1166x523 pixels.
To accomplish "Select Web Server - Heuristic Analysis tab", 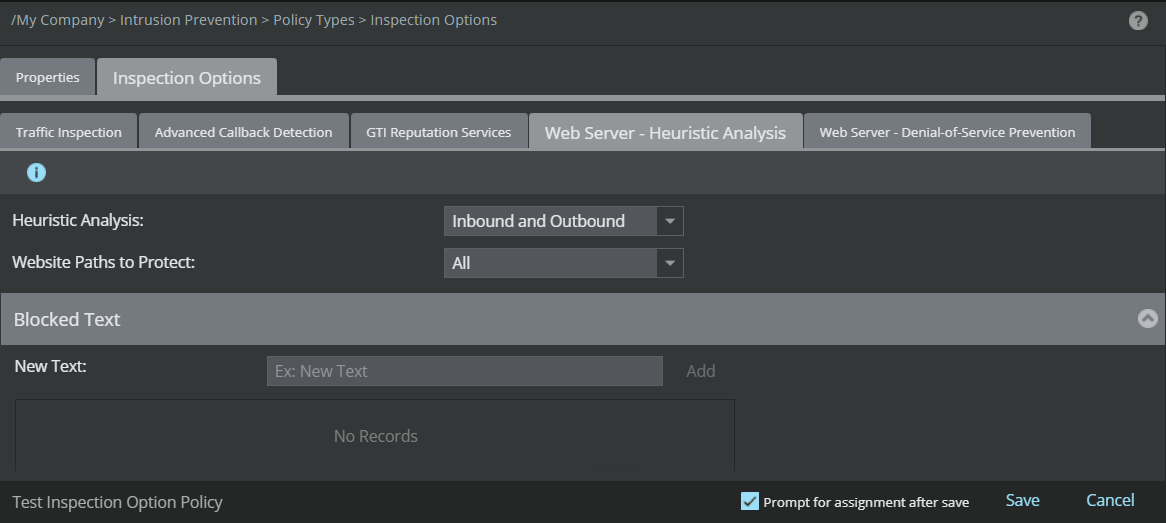I will 666,132.
